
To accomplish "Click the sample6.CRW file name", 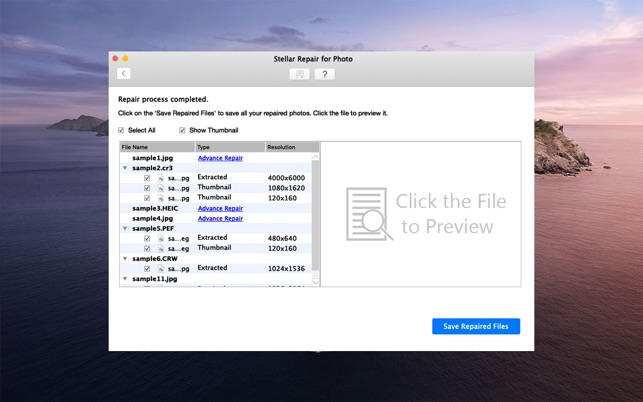I will coord(155,258).
